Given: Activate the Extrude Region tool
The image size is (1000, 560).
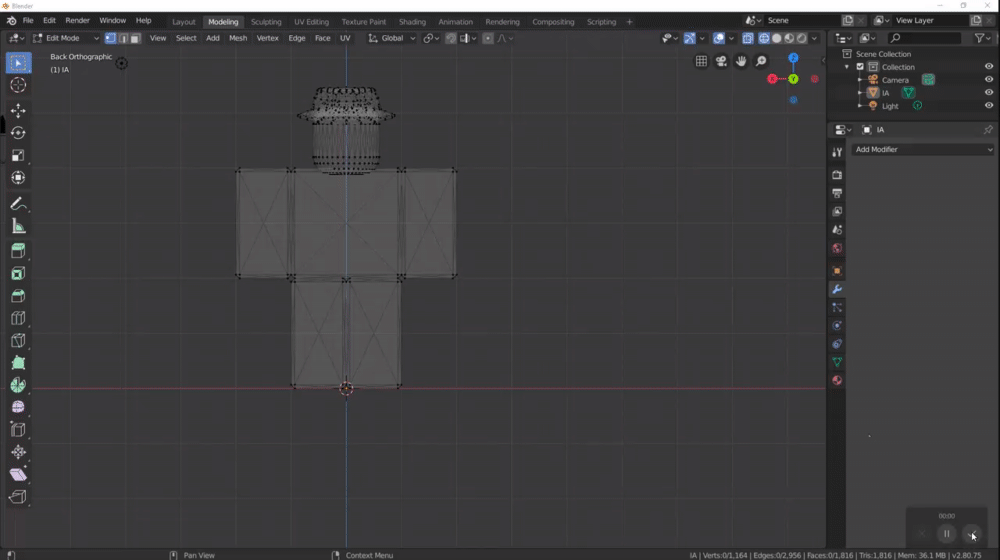Looking at the screenshot, I should point(18,251).
